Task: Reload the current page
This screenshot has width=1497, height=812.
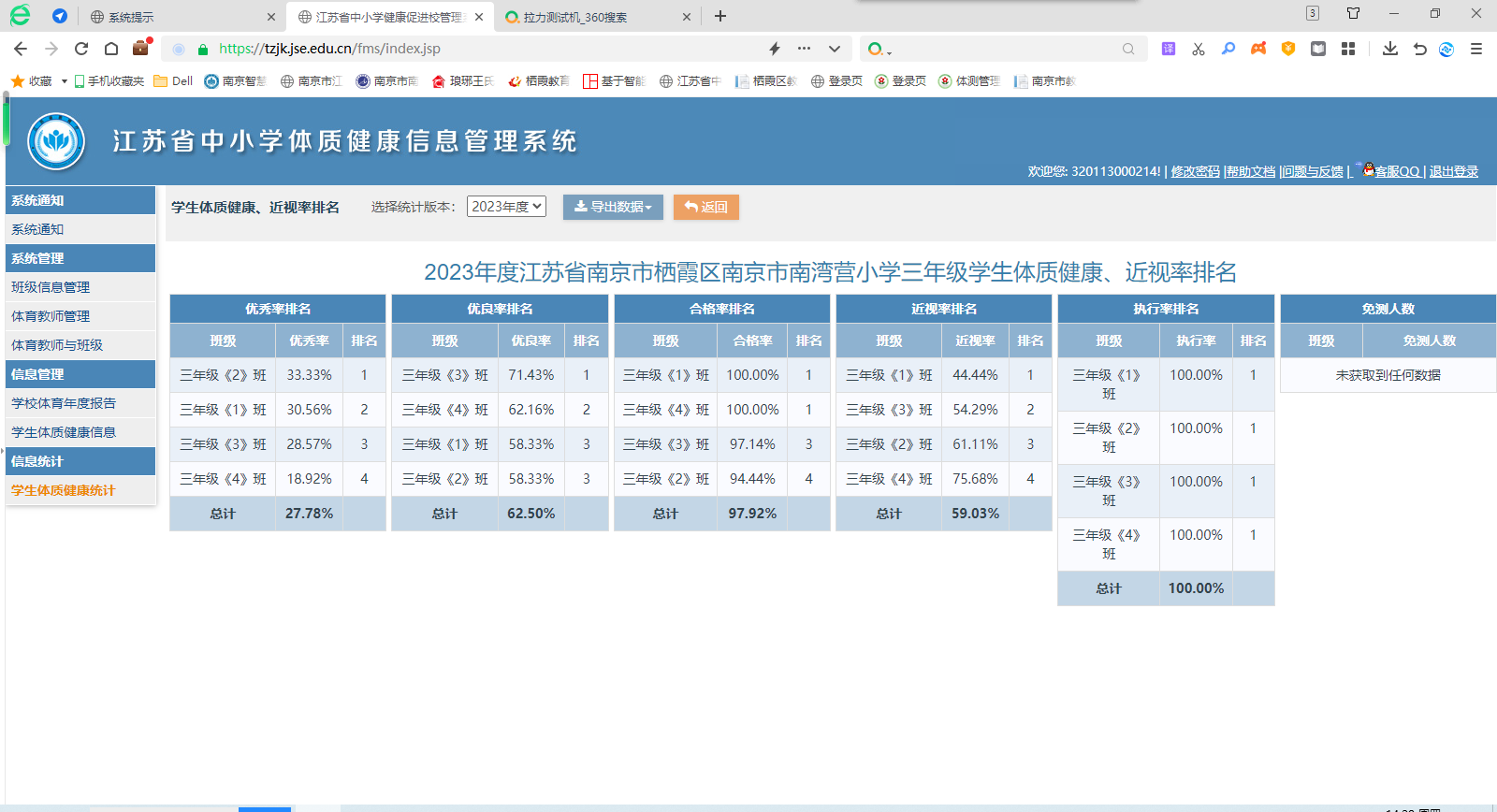Action: pos(81,49)
